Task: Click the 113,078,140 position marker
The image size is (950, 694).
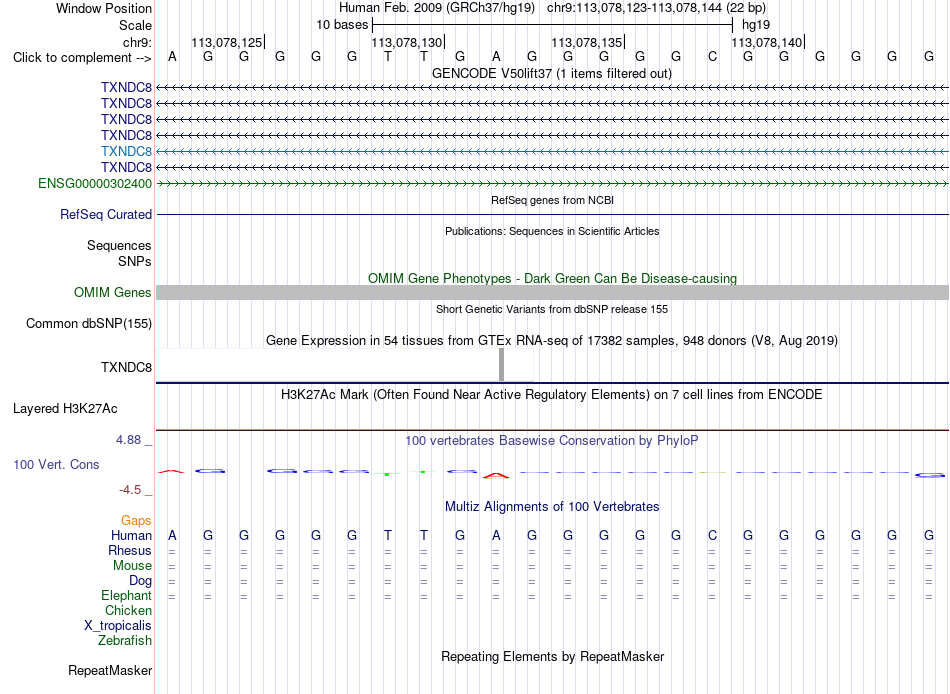Action: (x=768, y=42)
